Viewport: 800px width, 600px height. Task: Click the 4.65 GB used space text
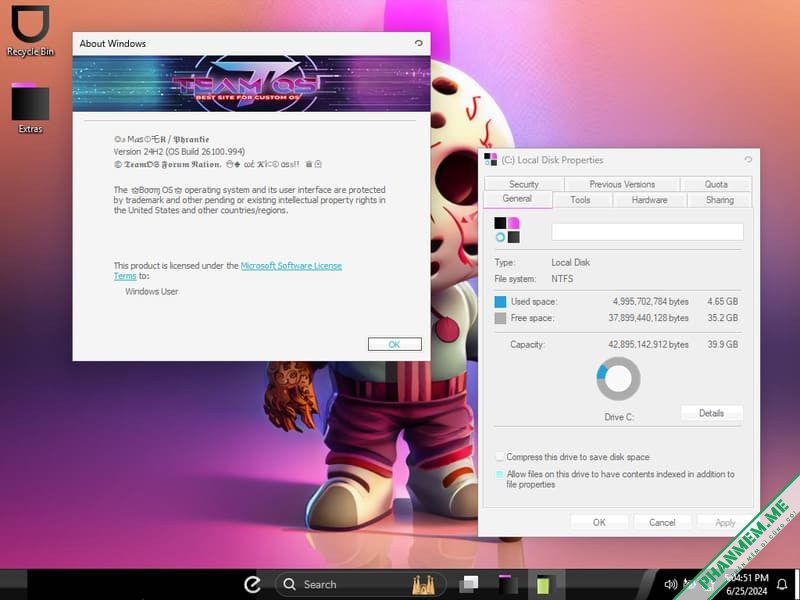coord(722,302)
